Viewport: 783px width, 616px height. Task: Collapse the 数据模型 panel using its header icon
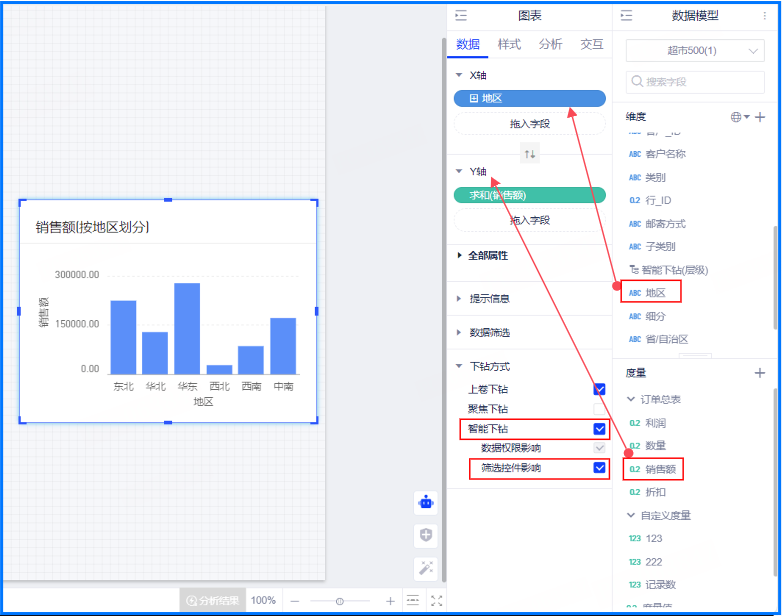coord(626,16)
